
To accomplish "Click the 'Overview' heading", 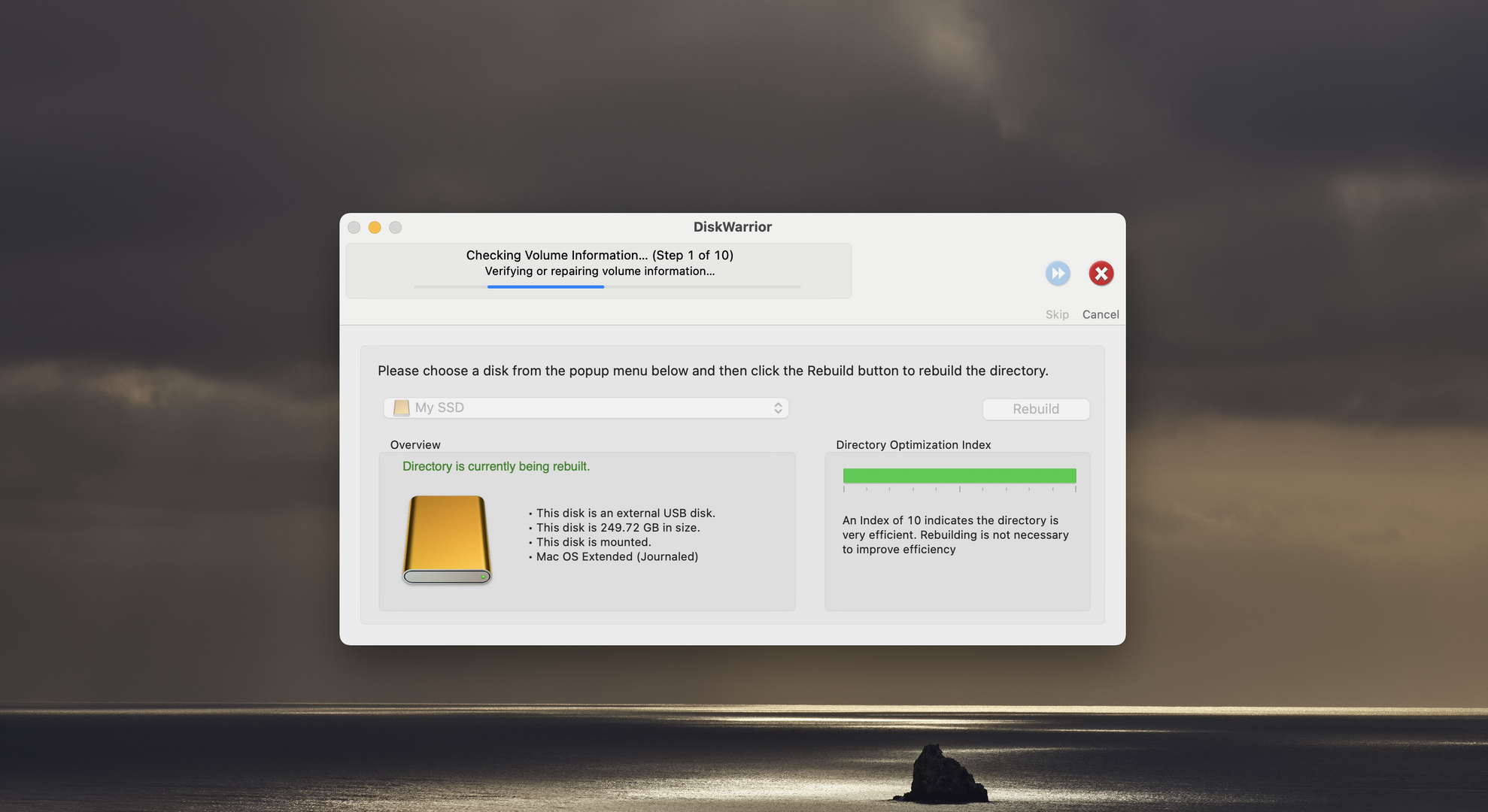I will point(415,444).
